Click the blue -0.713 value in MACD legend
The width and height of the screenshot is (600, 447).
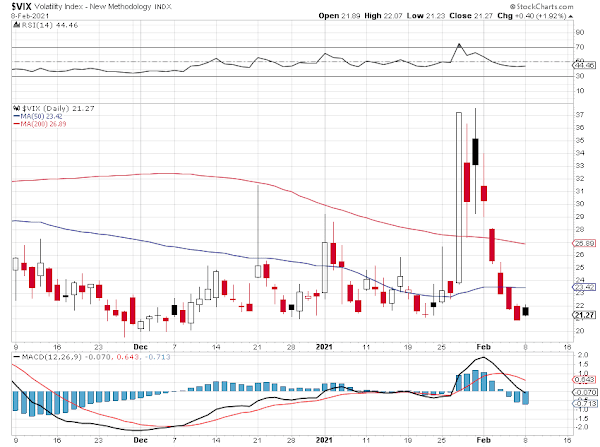pyautogui.click(x=157, y=357)
